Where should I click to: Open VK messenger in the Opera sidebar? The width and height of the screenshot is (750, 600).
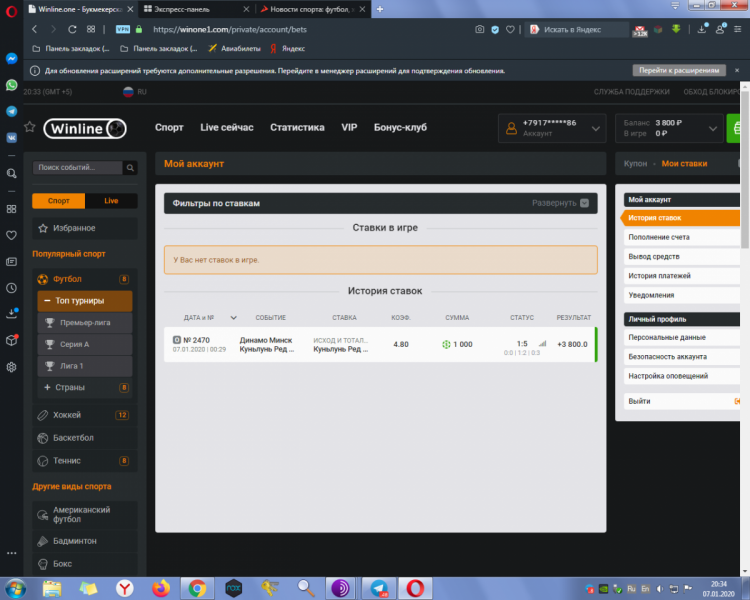coord(11,138)
